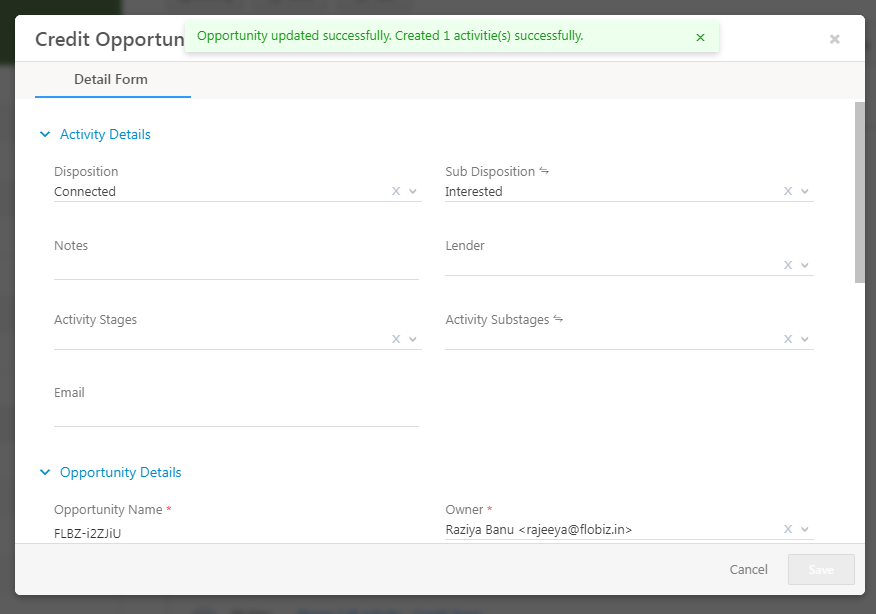Viewport: 876px width, 614px height.
Task: Open the Sub Disposition dropdown
Action: (805, 191)
